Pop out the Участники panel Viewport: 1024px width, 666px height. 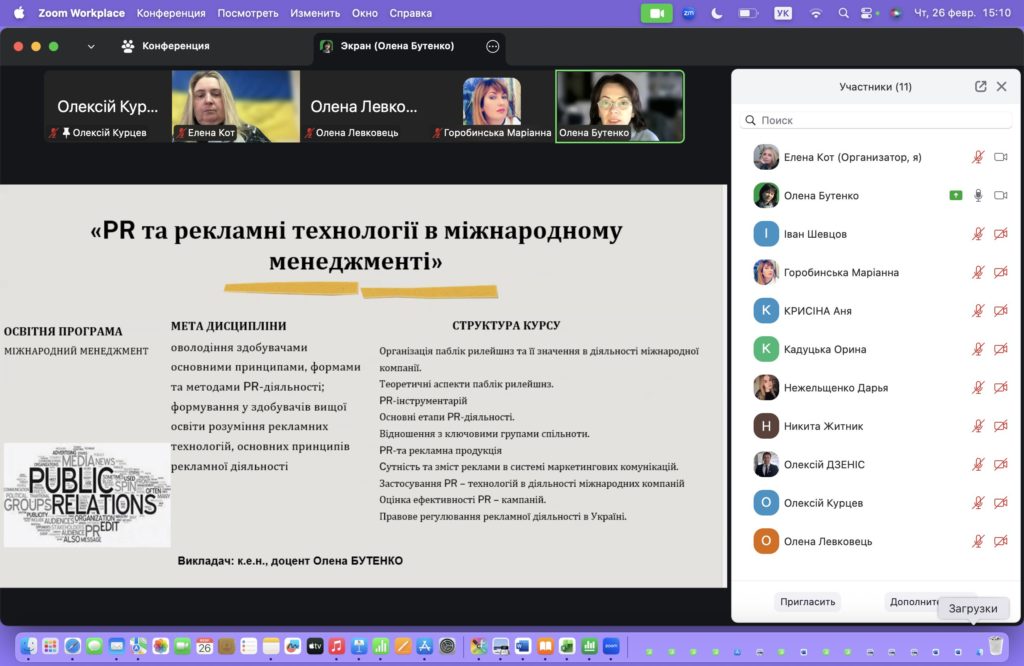[980, 87]
